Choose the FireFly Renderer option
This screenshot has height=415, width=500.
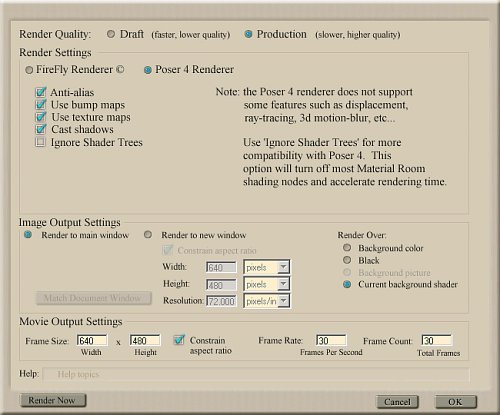(29, 70)
